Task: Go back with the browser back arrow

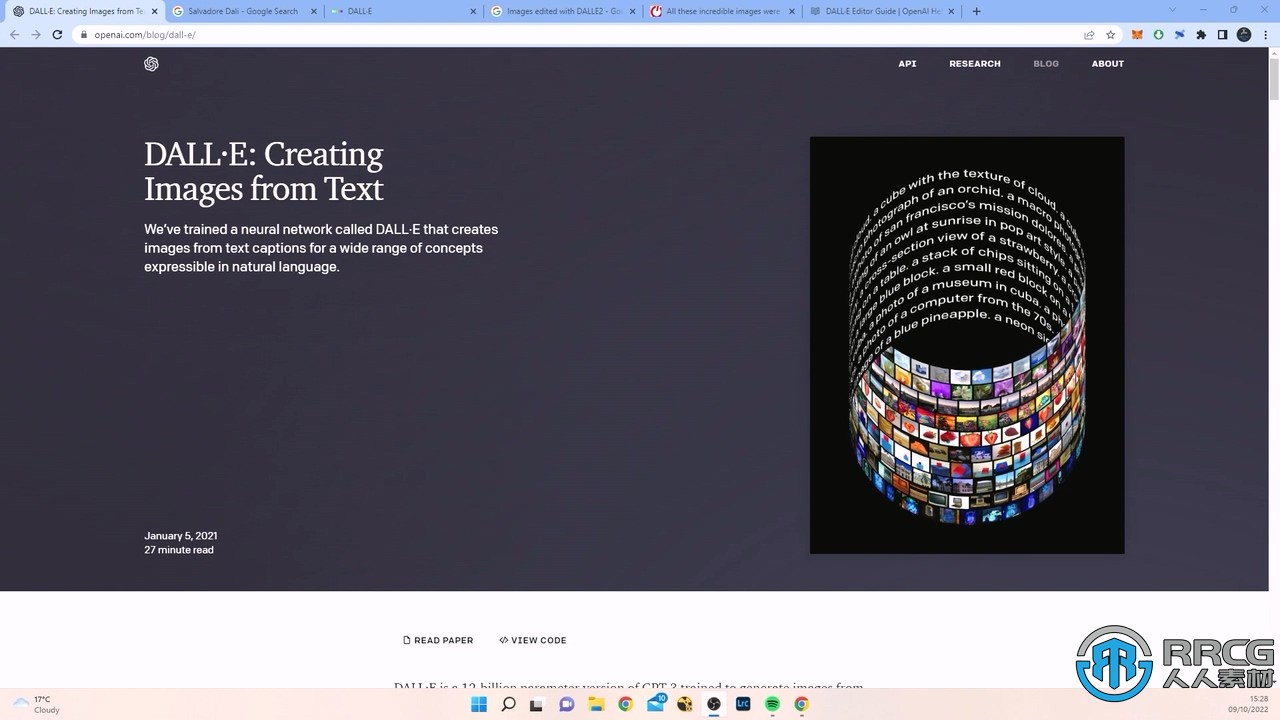Action: 14,34
